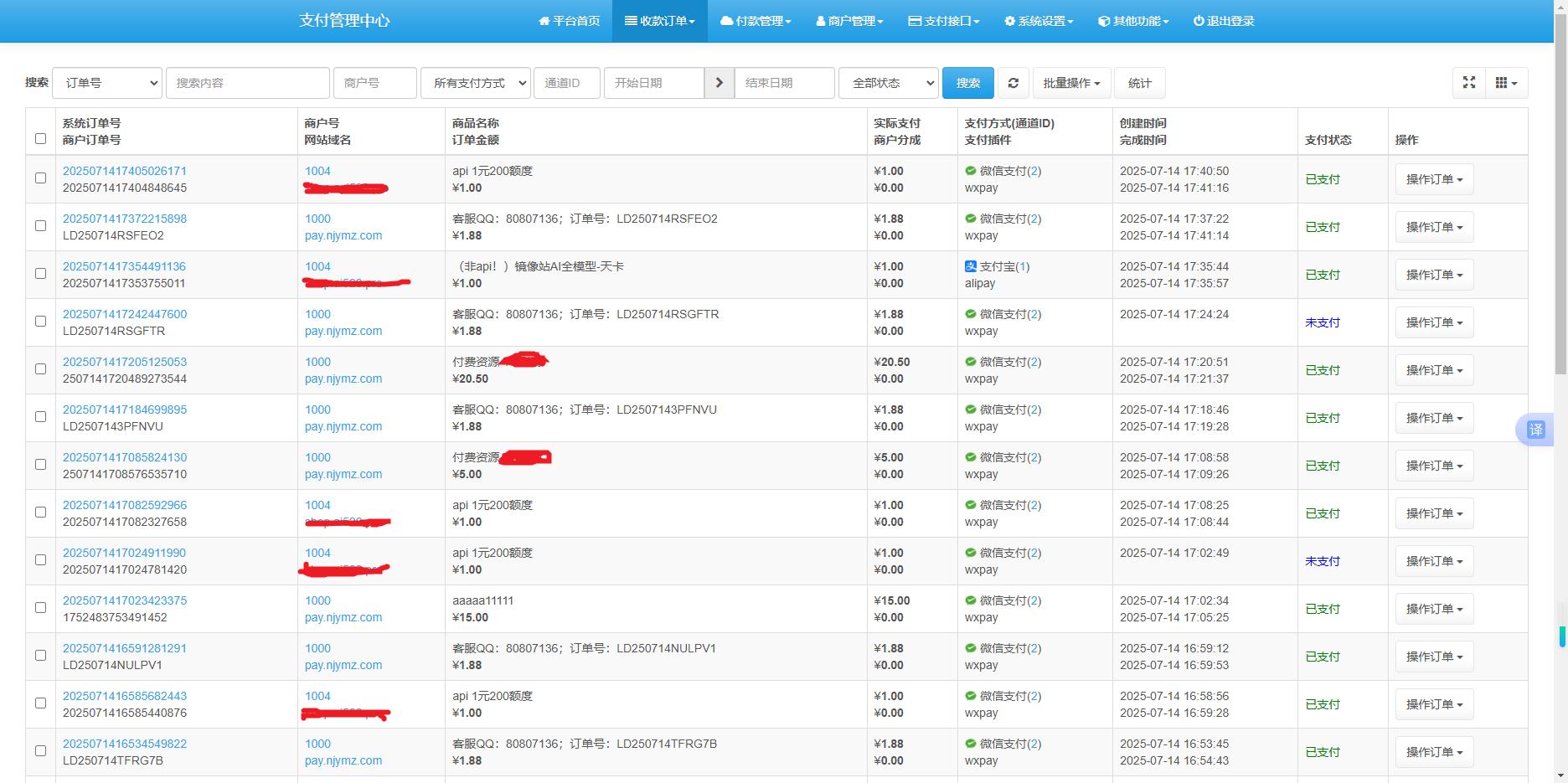
Task: Click the blue 搜索 button
Action: click(968, 83)
